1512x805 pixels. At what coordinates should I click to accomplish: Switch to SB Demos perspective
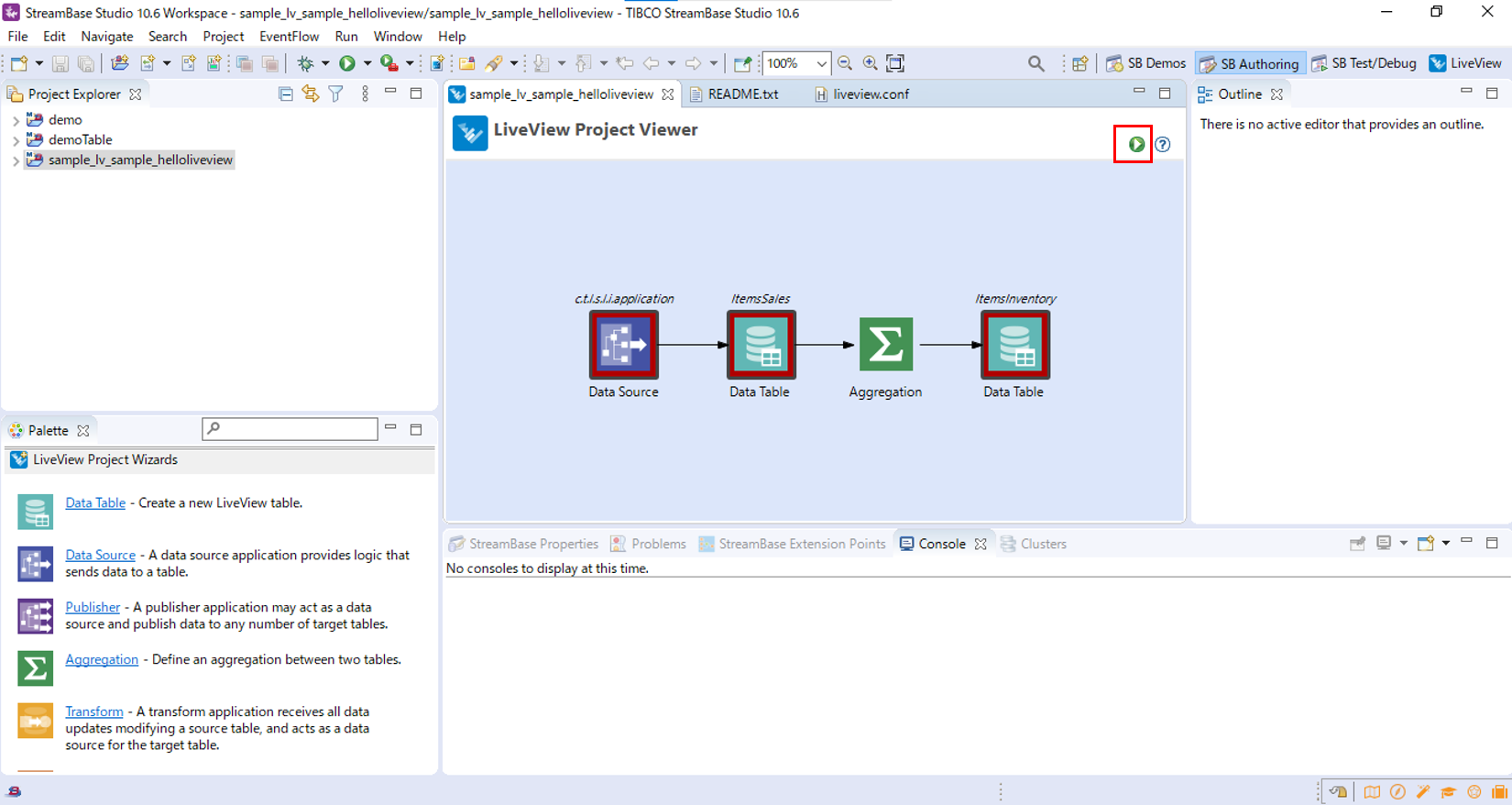pyautogui.click(x=1145, y=63)
